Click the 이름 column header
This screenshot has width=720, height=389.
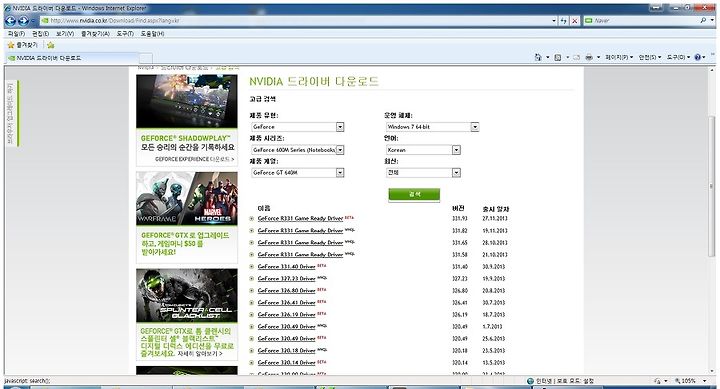(x=264, y=209)
